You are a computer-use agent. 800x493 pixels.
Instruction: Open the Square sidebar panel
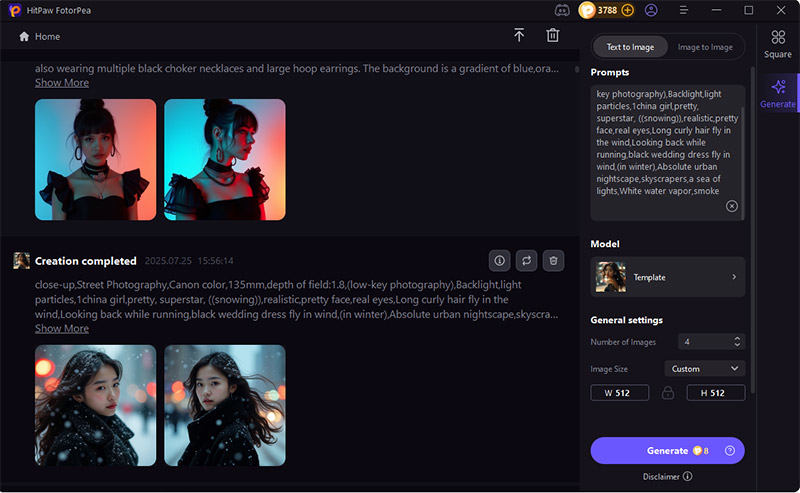(778, 44)
